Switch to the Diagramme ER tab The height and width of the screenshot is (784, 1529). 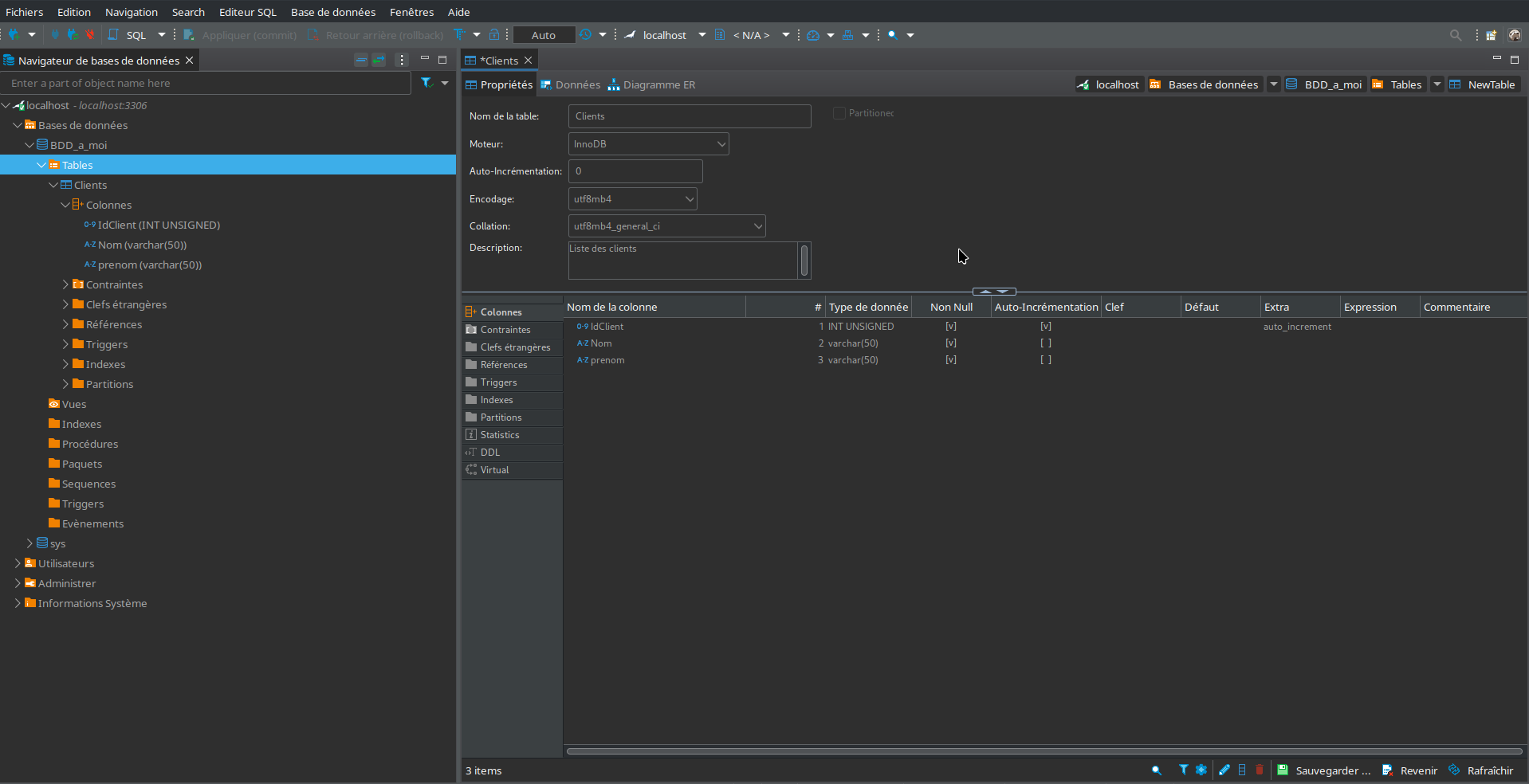point(651,84)
